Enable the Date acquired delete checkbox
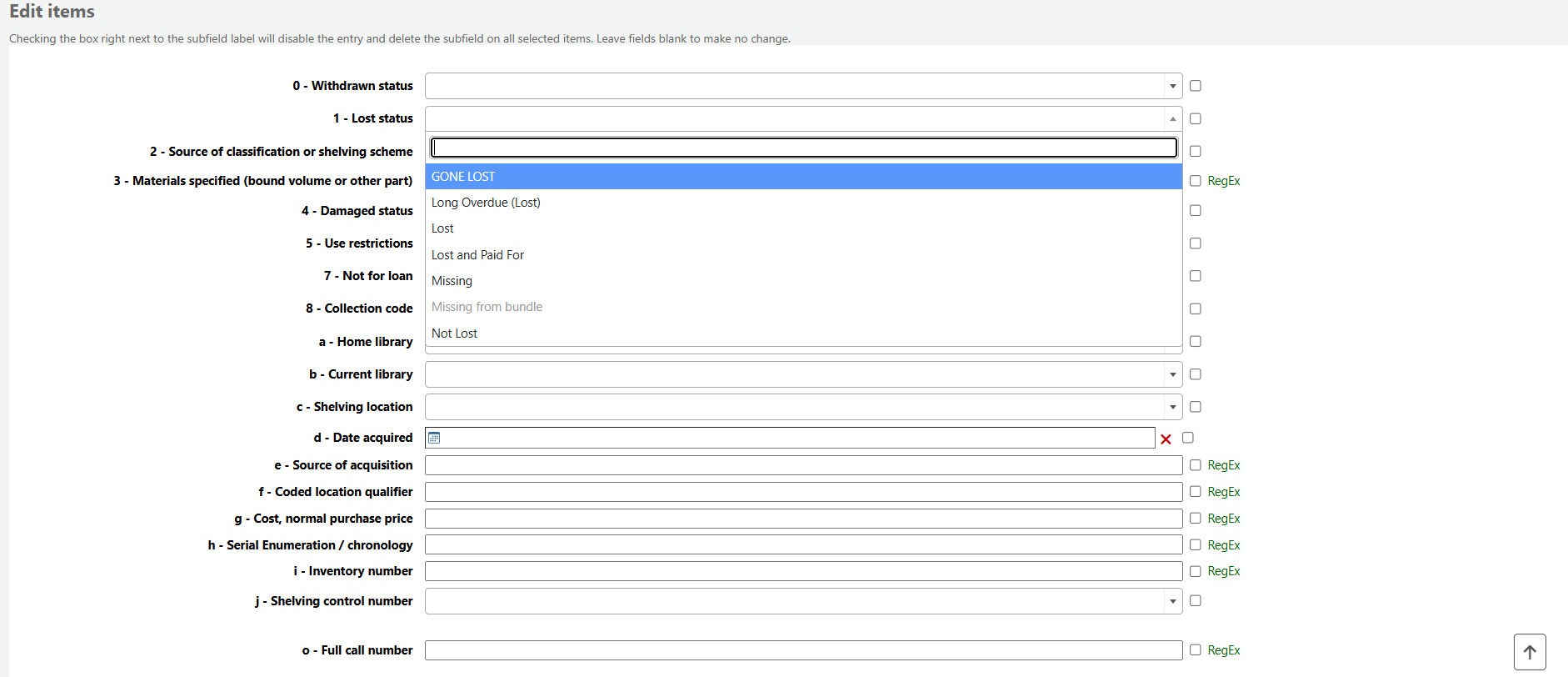The width and height of the screenshot is (1568, 677). [x=1188, y=438]
